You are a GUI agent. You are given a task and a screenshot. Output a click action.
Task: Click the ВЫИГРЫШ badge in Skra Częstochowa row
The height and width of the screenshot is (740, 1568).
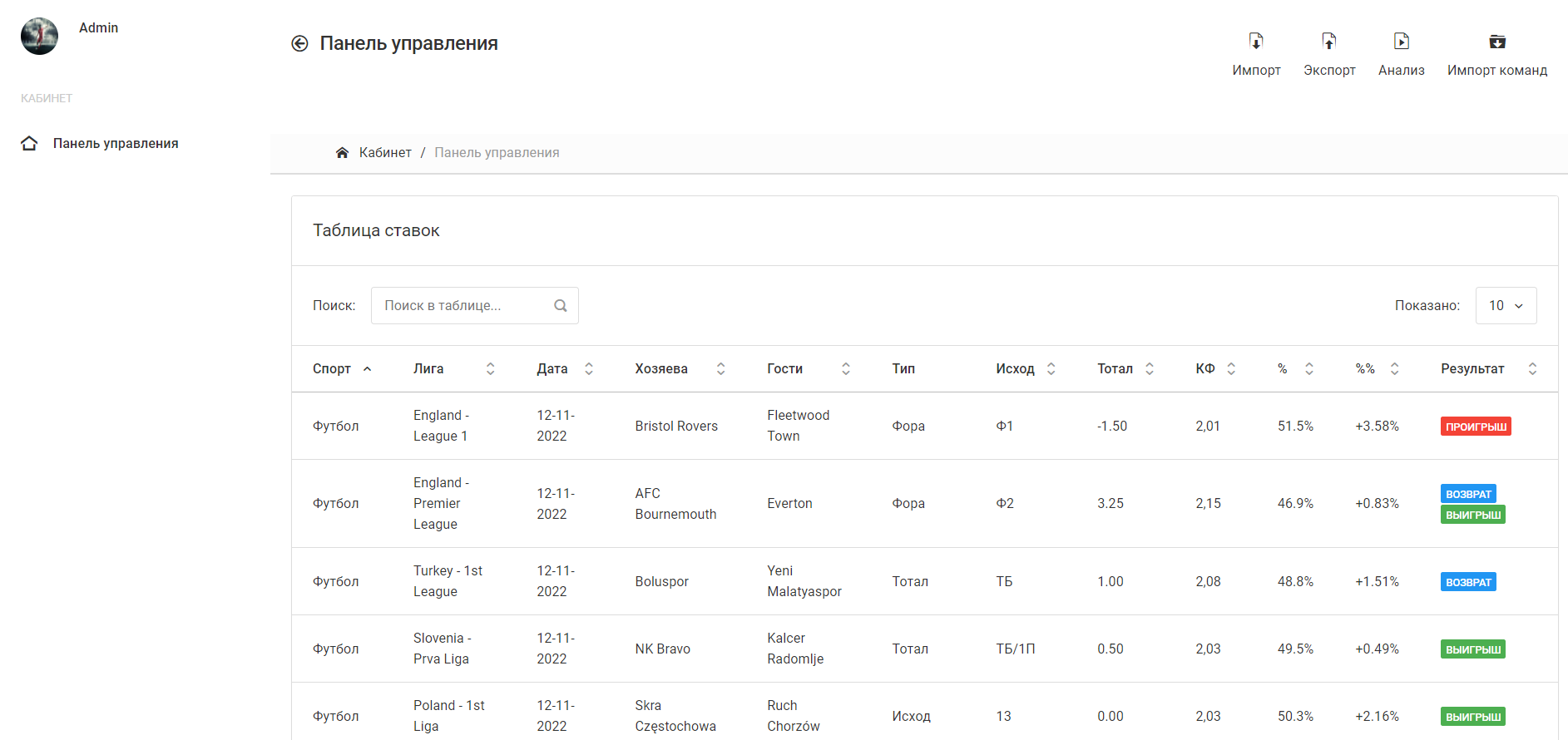click(x=1473, y=717)
